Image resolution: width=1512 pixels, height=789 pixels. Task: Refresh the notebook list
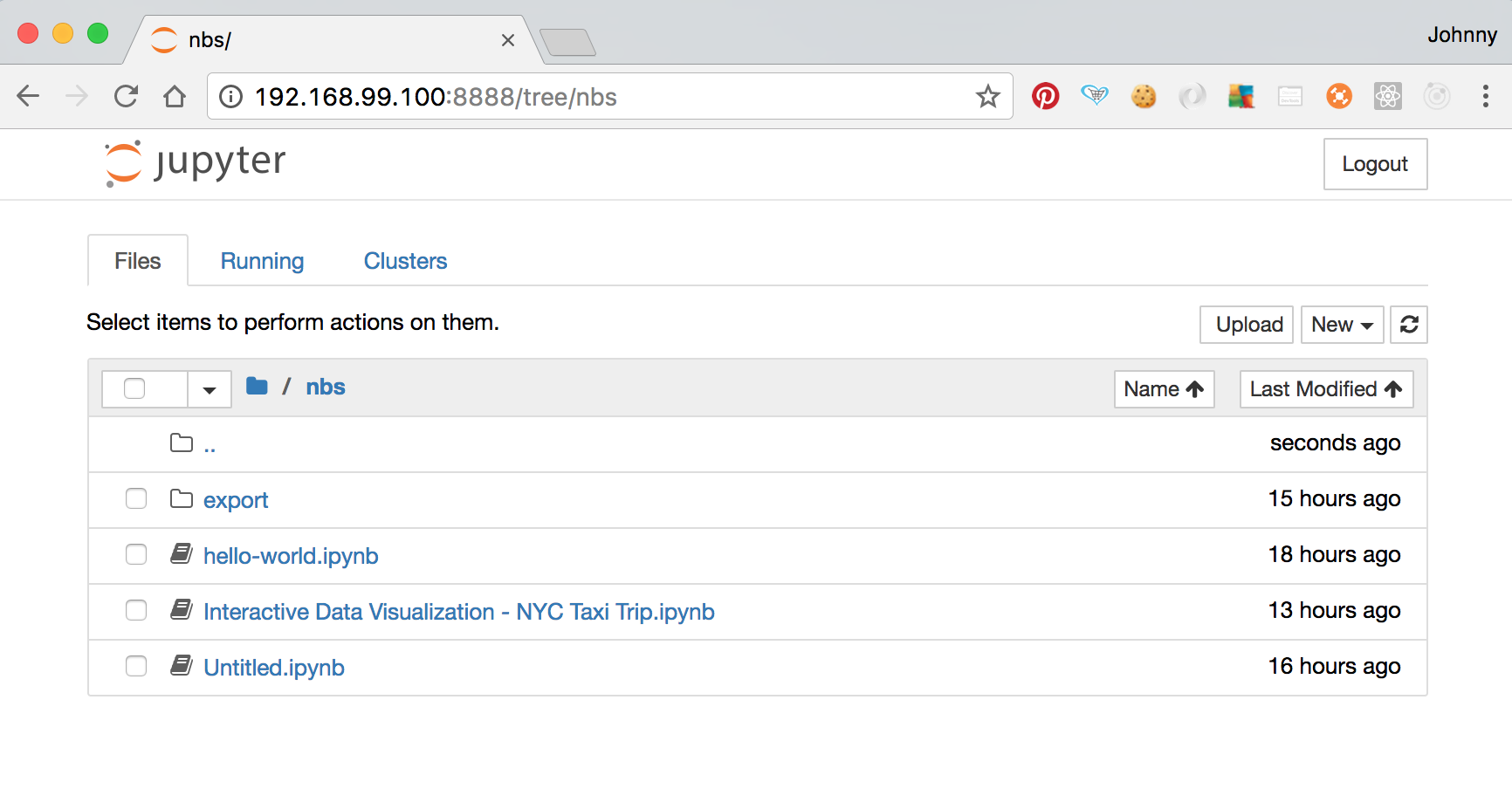[1409, 325]
